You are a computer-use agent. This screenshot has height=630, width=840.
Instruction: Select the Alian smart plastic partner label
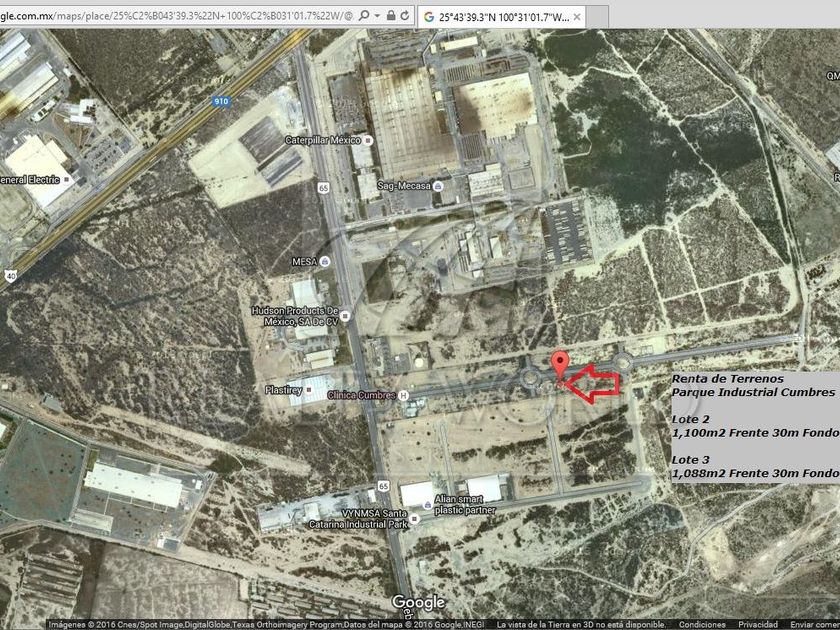pos(464,505)
